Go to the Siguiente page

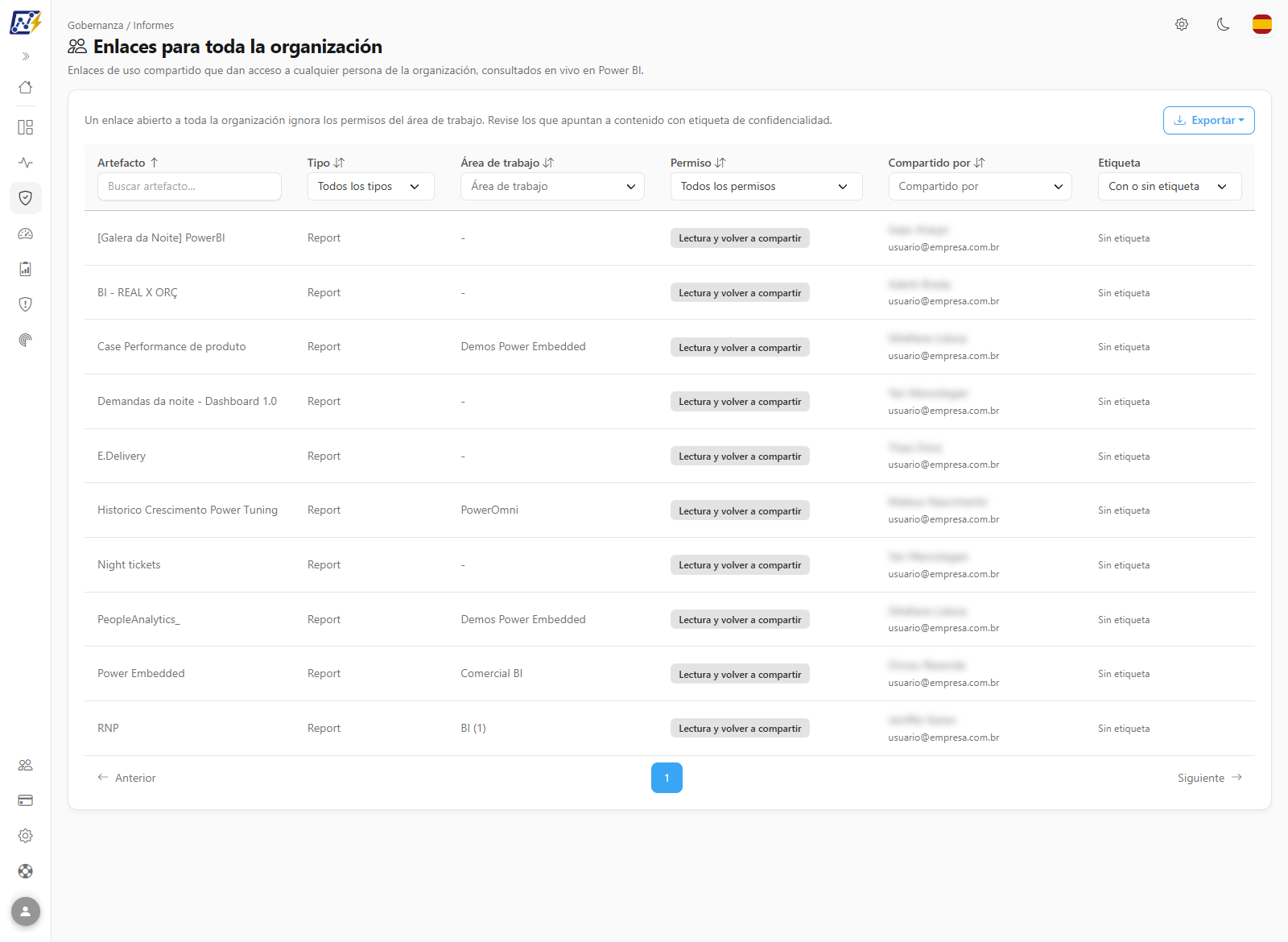pyautogui.click(x=1210, y=778)
